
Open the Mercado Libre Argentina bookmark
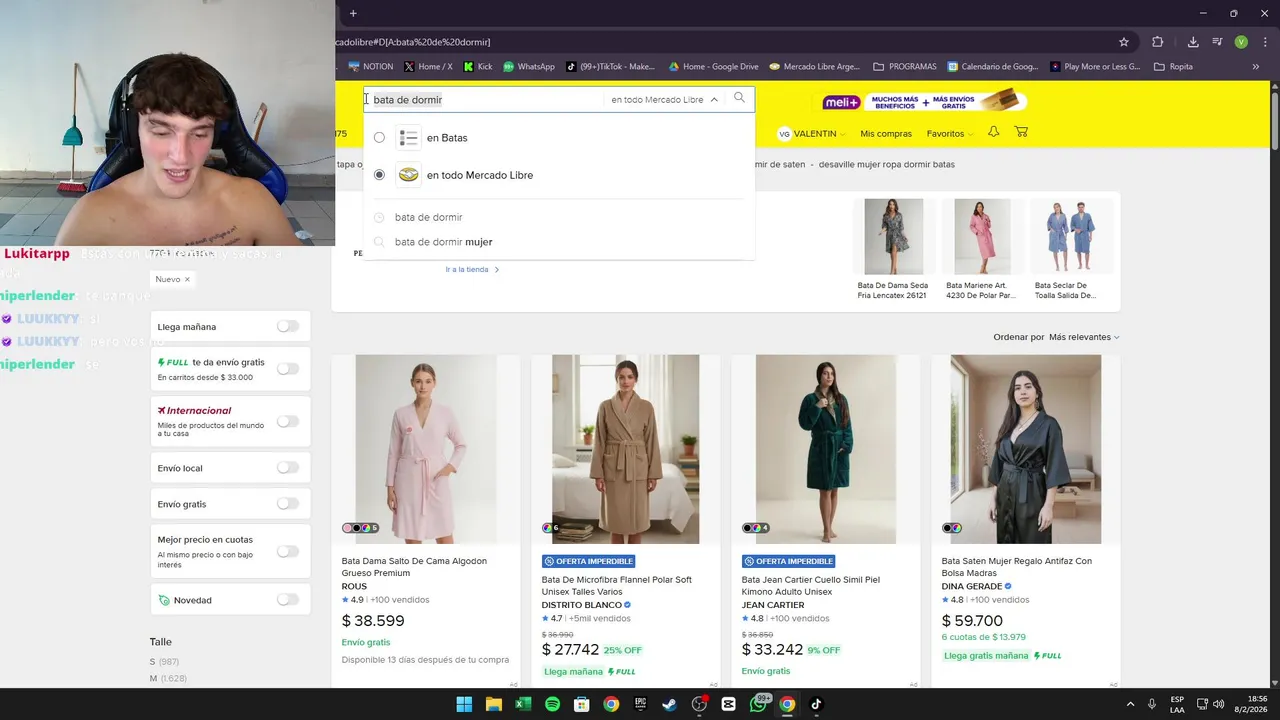pyautogui.click(x=814, y=67)
